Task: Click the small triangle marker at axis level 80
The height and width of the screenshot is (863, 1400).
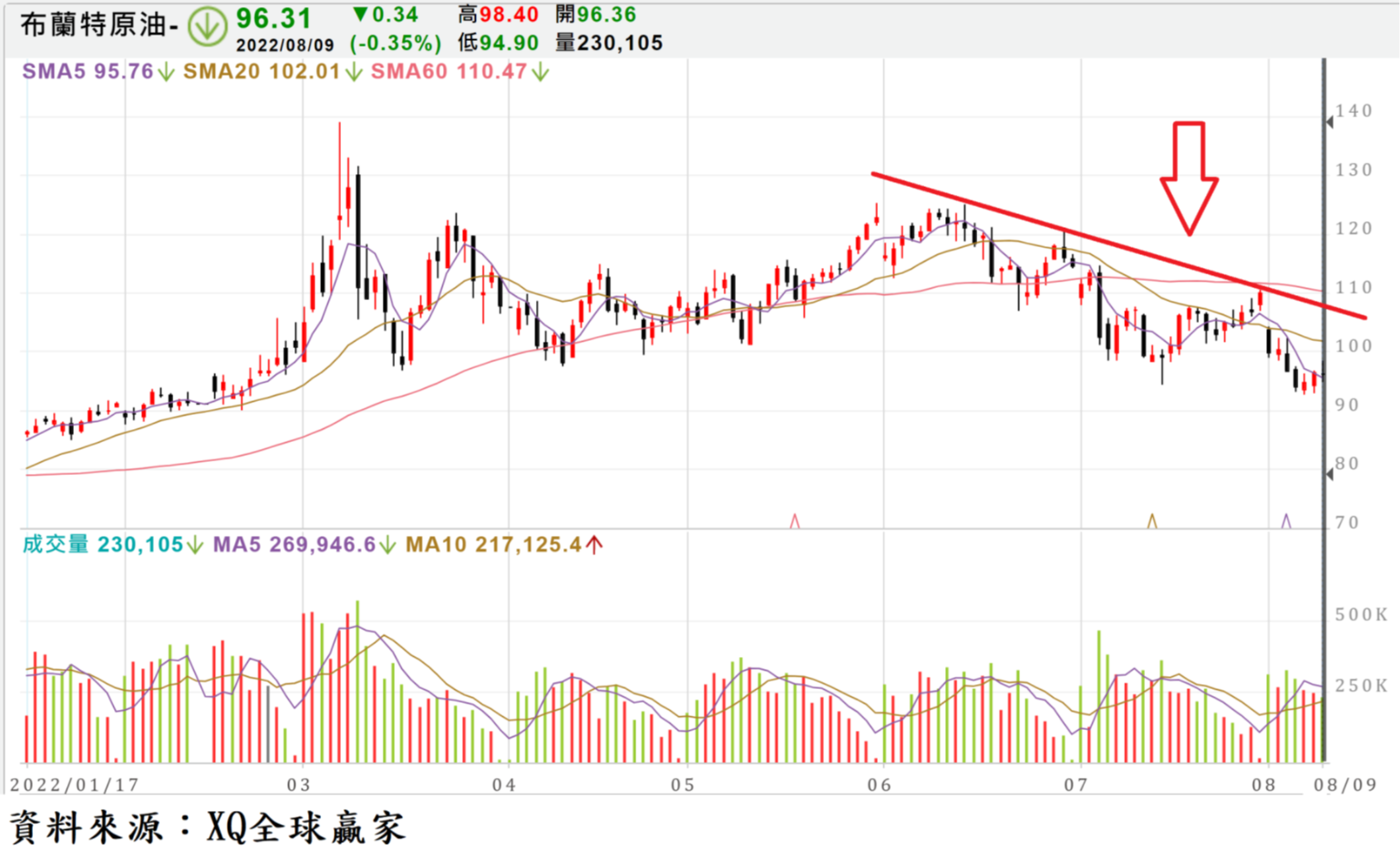Action: click(x=1329, y=474)
